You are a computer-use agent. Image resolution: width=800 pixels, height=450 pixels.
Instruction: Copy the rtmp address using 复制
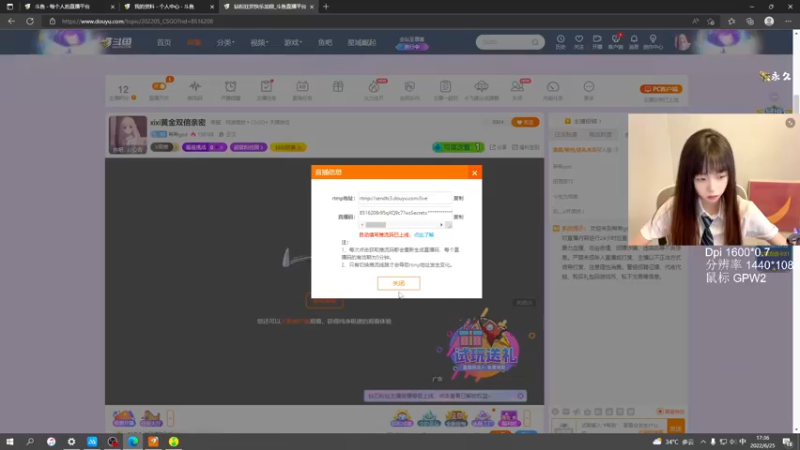[459, 198]
